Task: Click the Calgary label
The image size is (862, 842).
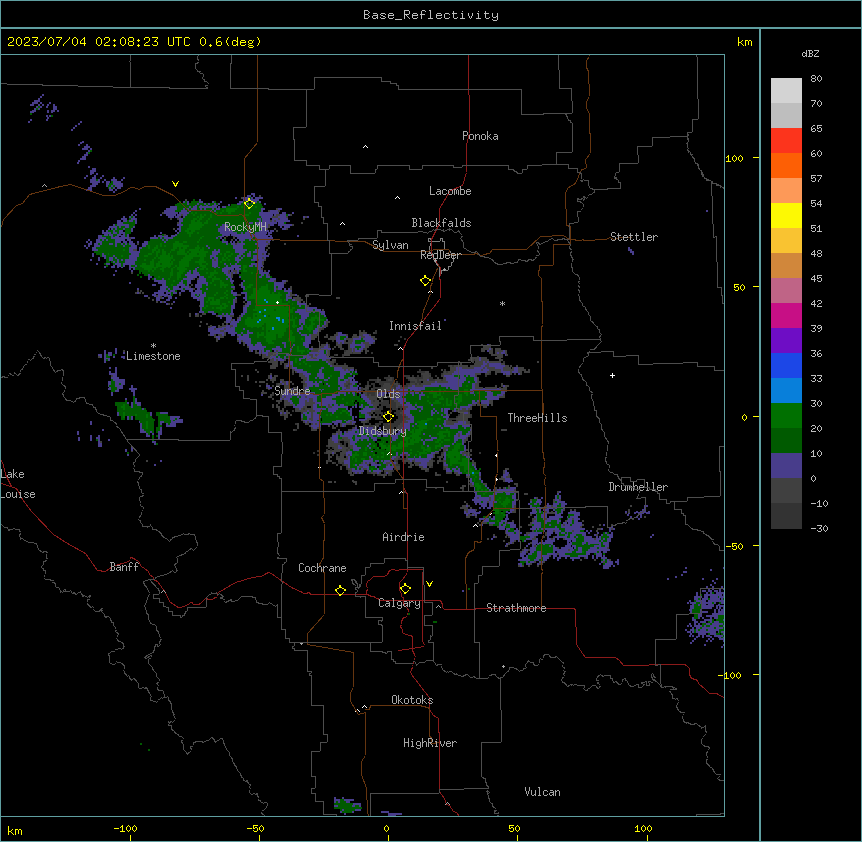Action: 399,603
